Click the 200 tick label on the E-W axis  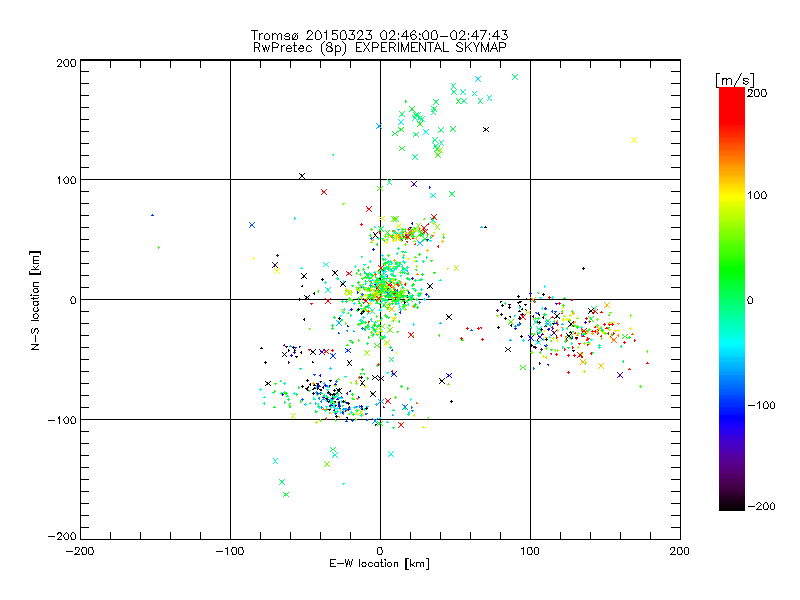click(680, 551)
